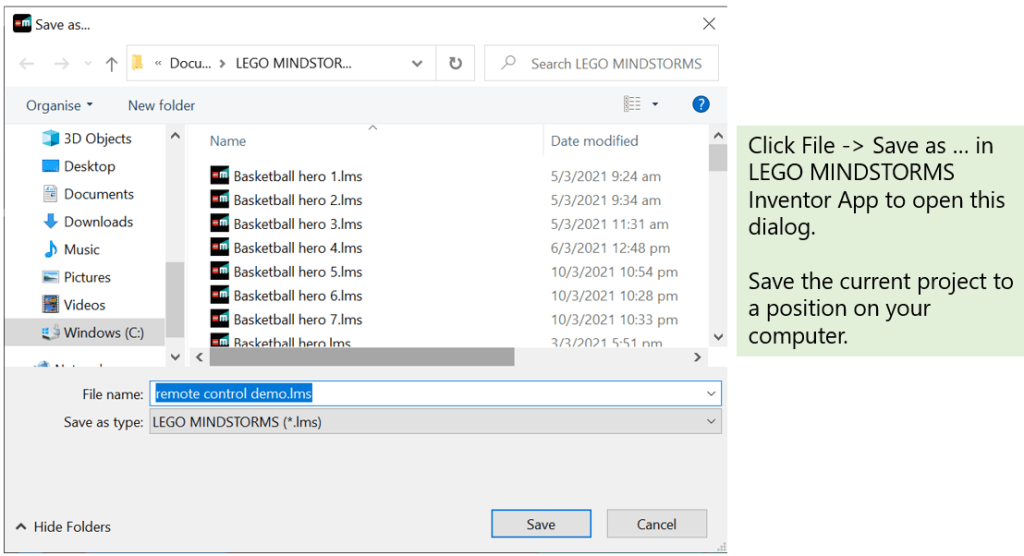
Task: Click the Save button
Action: [x=541, y=524]
